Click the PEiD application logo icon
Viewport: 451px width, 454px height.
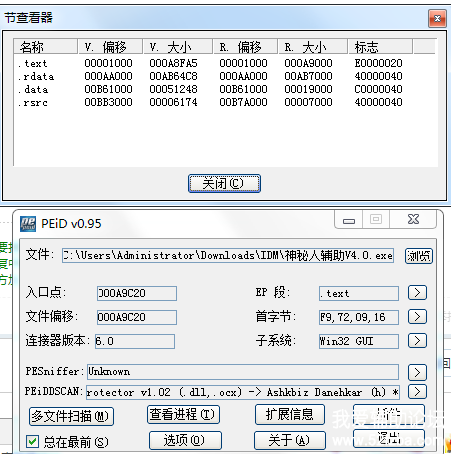tap(28, 224)
